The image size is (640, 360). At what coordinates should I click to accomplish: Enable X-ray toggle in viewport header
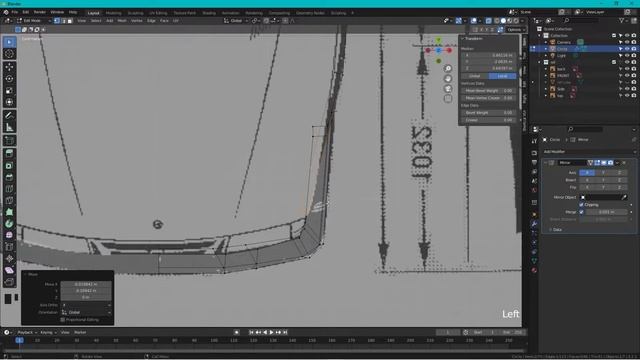click(x=489, y=20)
